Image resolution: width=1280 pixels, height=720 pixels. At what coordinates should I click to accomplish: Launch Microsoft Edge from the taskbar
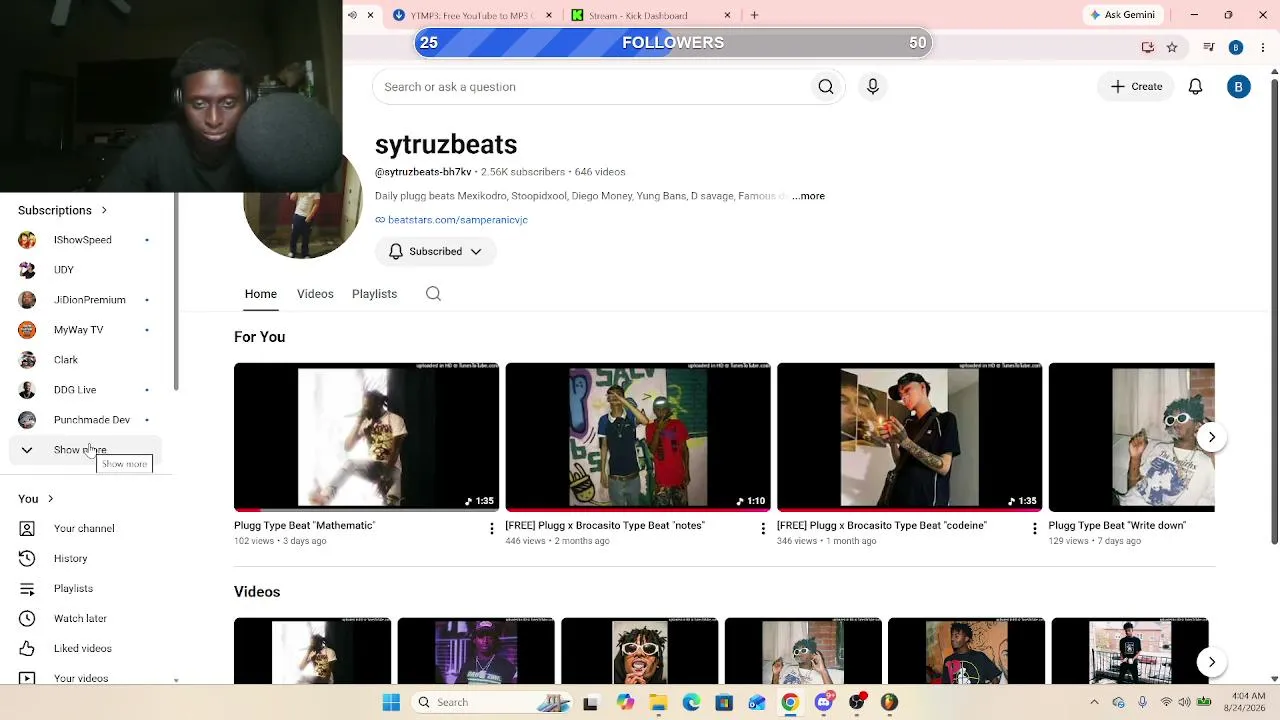691,702
